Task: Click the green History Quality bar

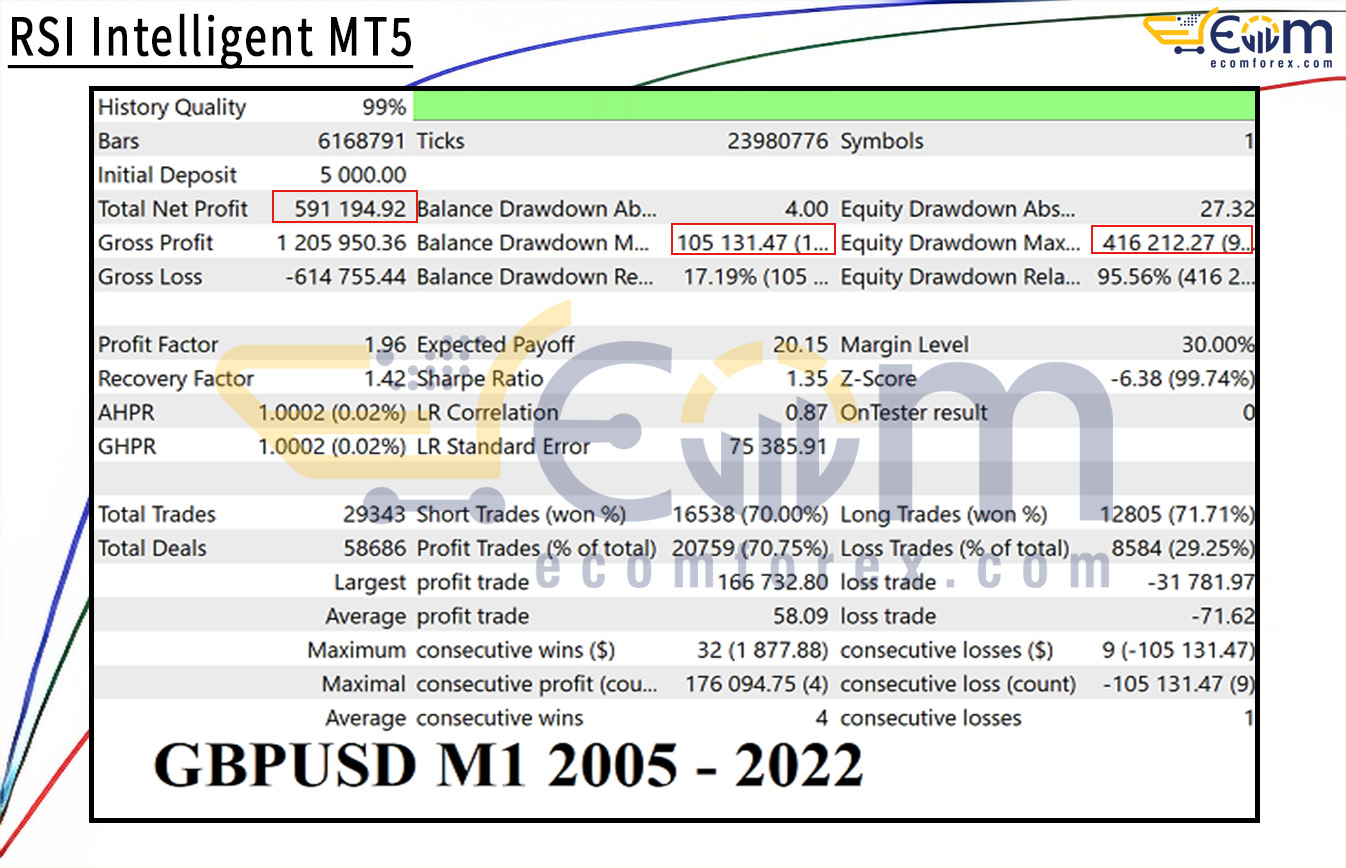Action: click(x=833, y=107)
